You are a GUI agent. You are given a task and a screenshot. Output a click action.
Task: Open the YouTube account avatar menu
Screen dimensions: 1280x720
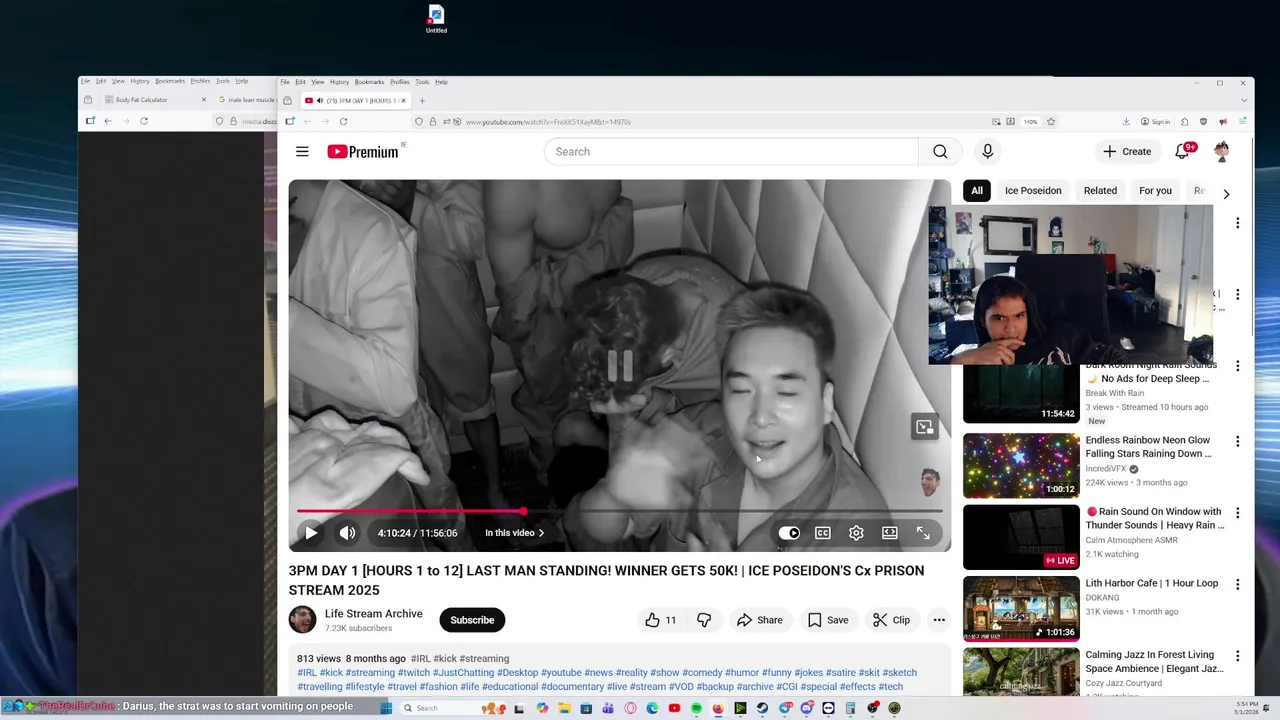[x=1222, y=152]
